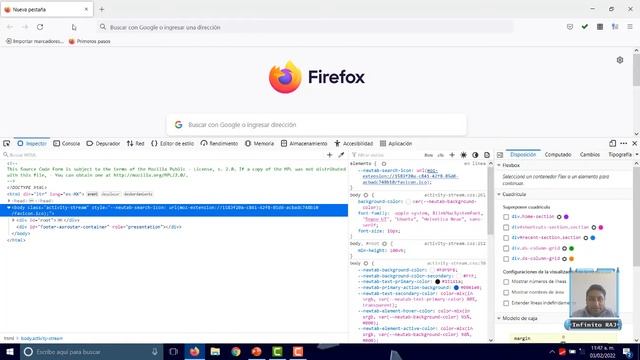This screenshot has width=640, height=360.
Task: Toggle Mostrar números de línea checkbox
Action: coord(506,282)
